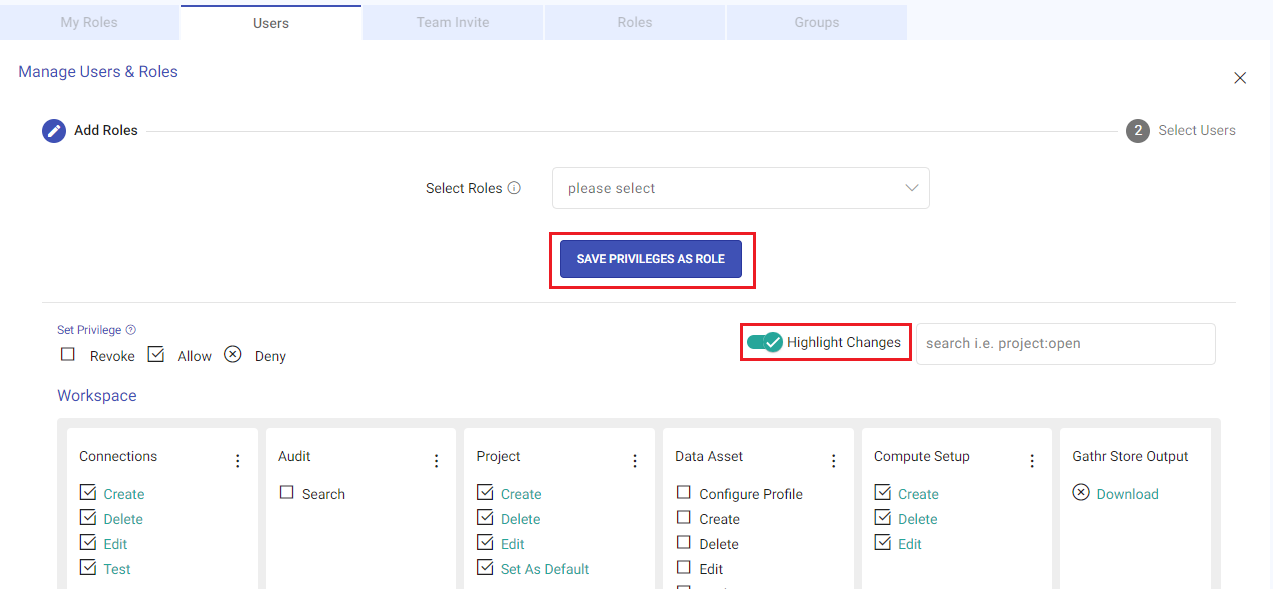
Task: Click the privilege search input field
Action: click(x=1065, y=343)
